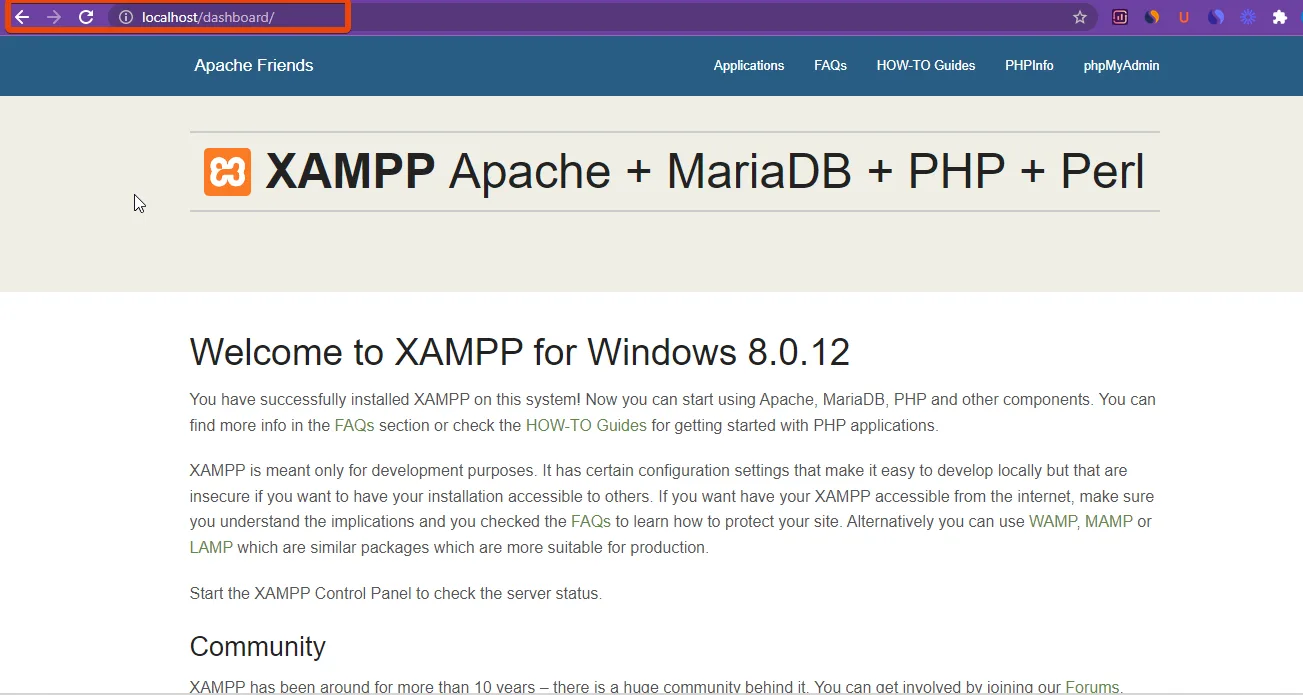Reload the page with the refresh icon
Screen dimensions: 1303x695
click(x=86, y=17)
